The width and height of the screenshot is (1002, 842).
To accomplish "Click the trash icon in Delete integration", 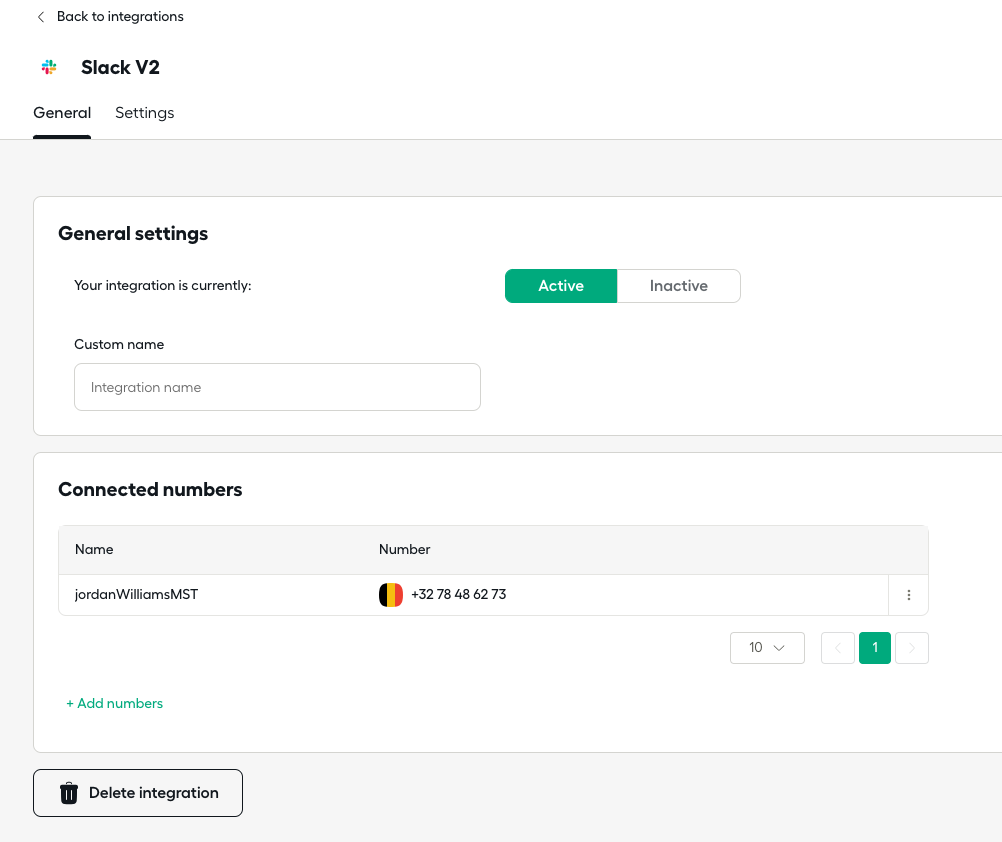I will tap(69, 793).
